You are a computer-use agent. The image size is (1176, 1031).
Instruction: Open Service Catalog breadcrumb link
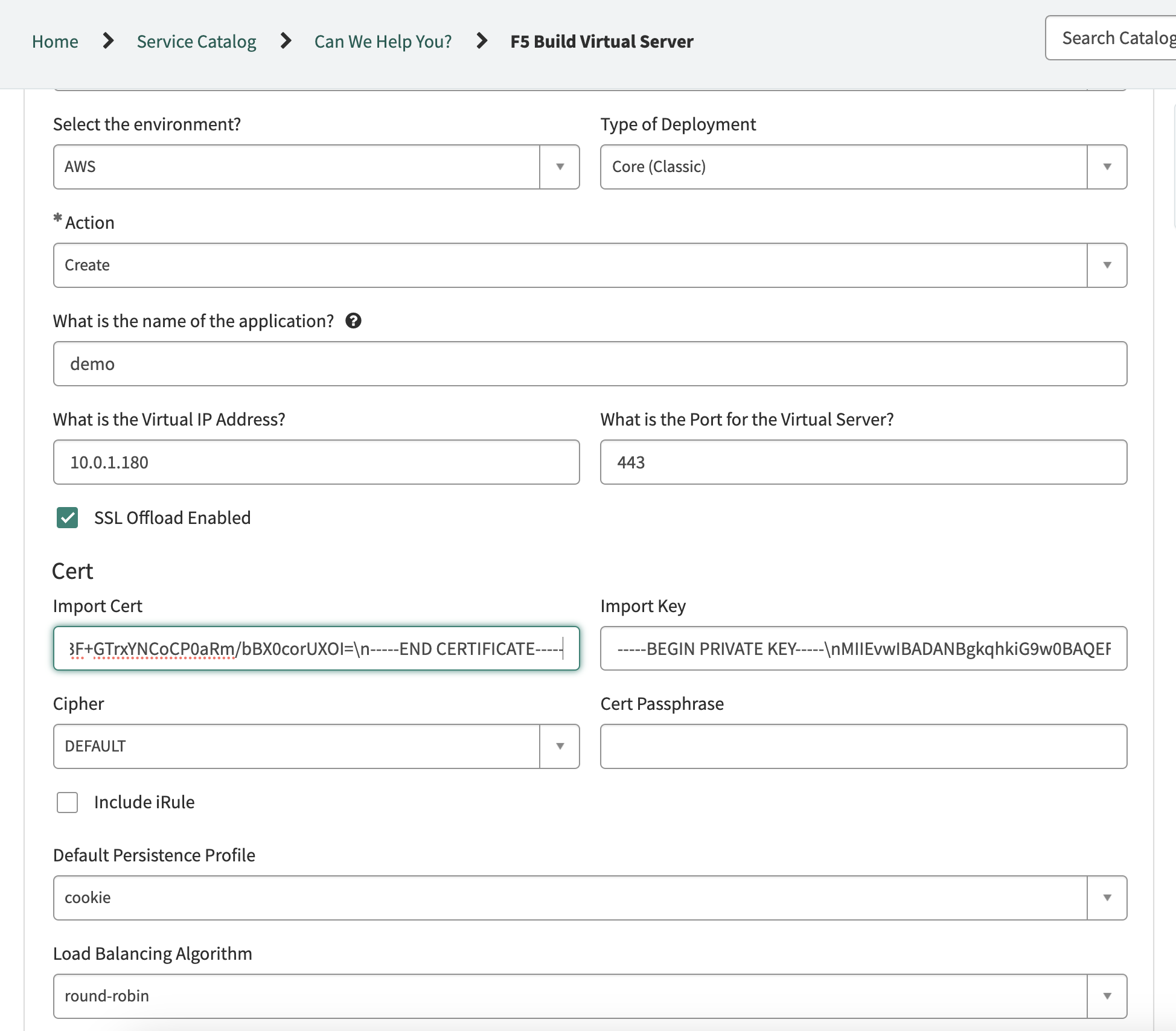196,41
